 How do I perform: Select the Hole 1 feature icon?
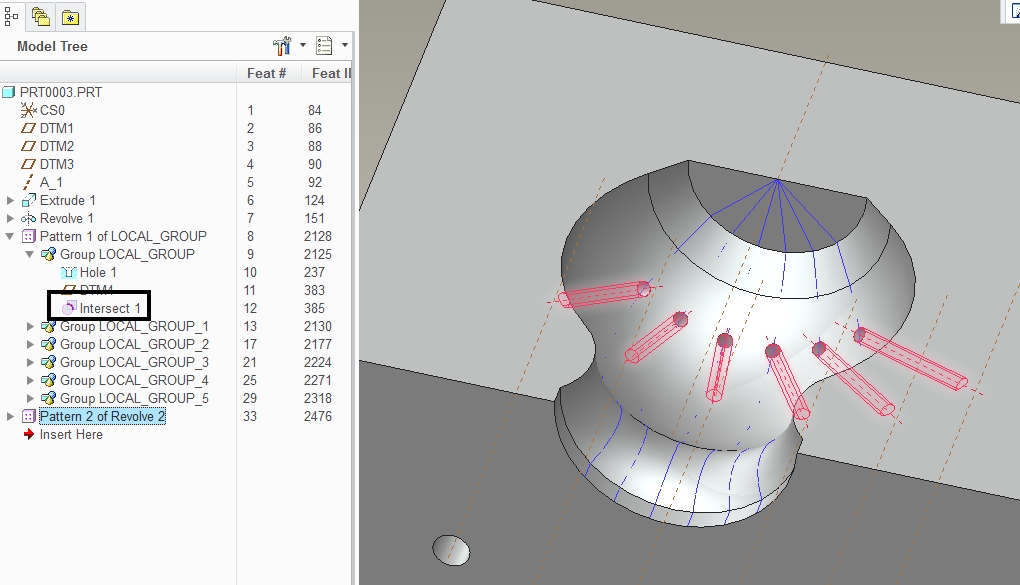[68, 272]
